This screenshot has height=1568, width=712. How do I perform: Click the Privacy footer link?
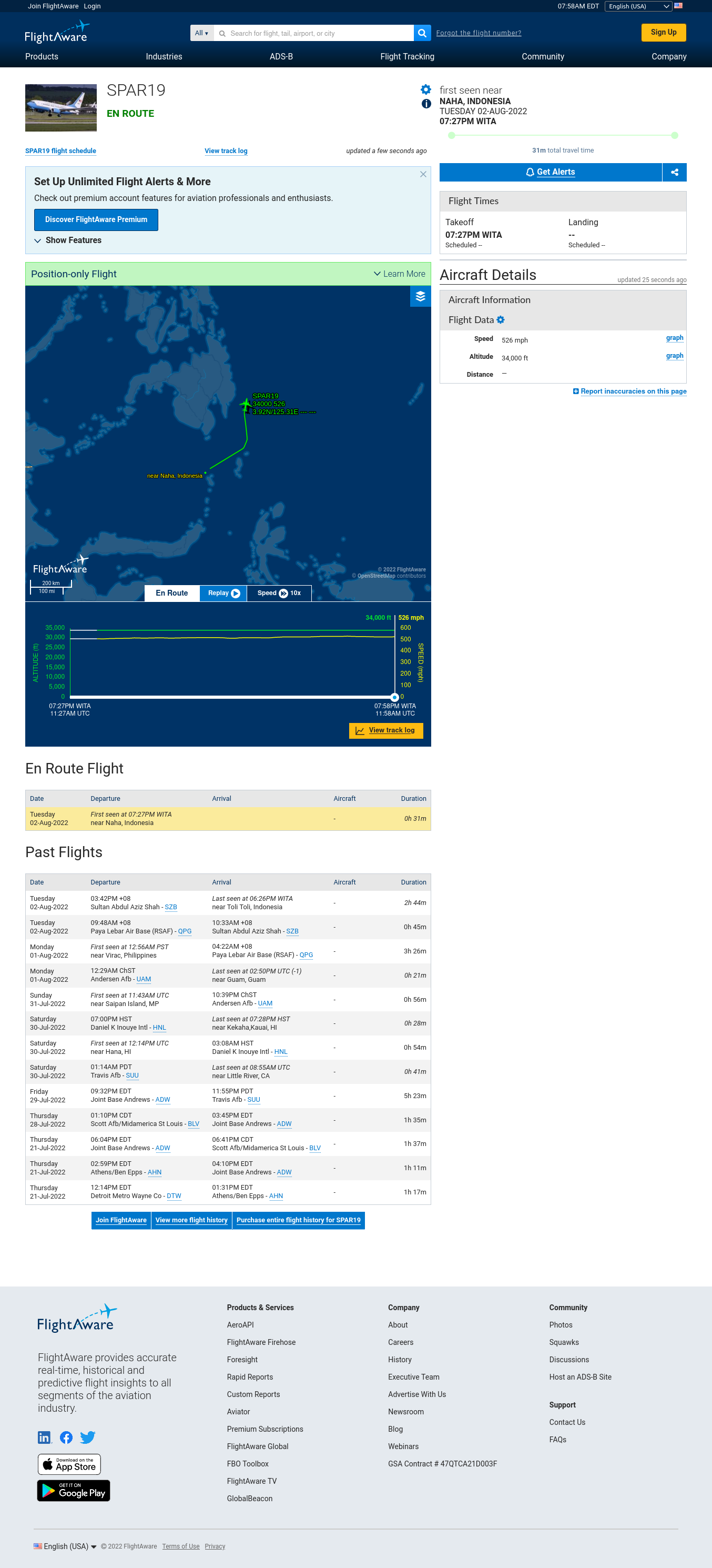[215, 1546]
